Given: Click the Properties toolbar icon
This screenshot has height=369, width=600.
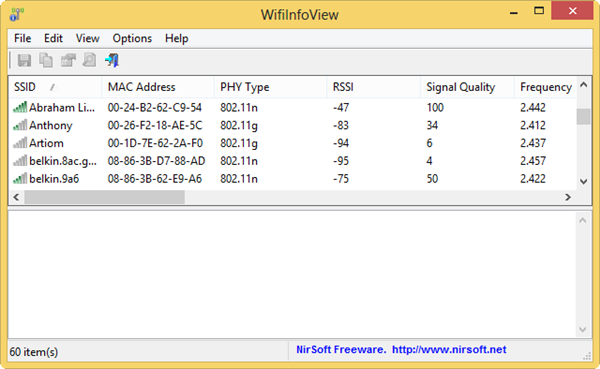Looking at the screenshot, I should point(68,60).
